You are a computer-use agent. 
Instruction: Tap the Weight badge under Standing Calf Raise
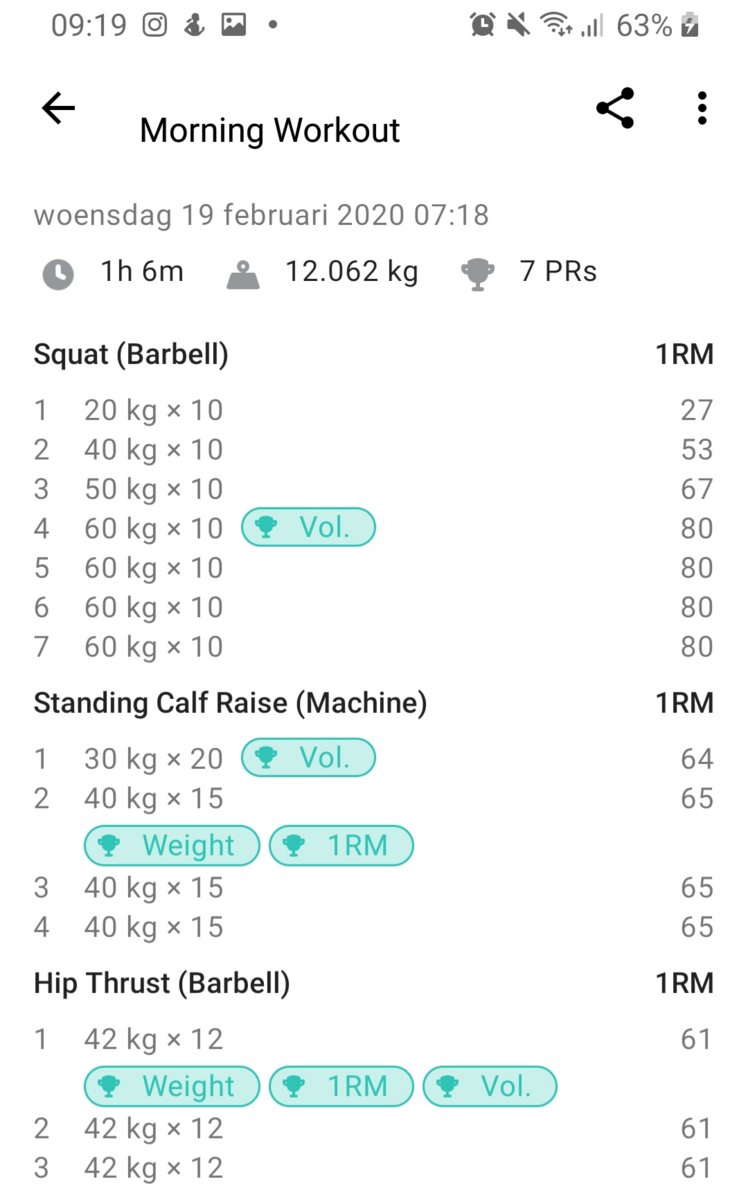(x=171, y=846)
